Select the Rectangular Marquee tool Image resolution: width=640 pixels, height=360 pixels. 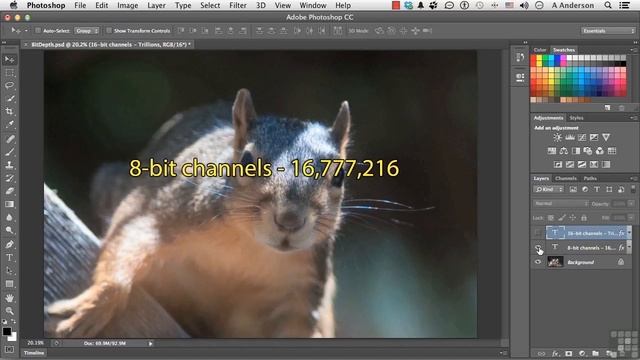pos(9,73)
